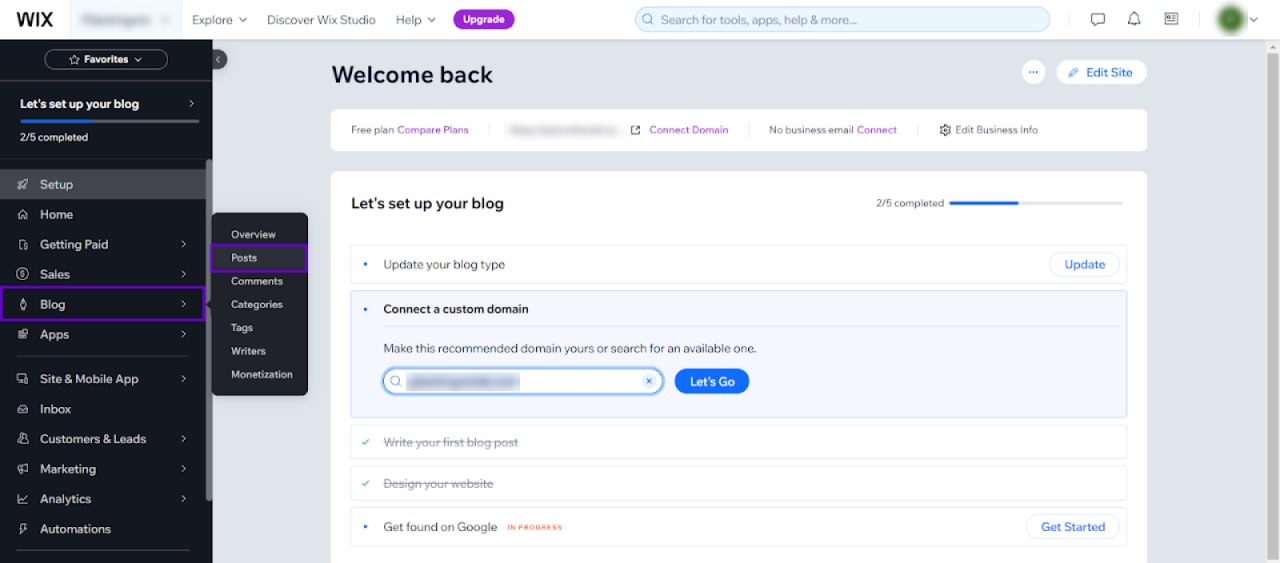Click the Update button for blog type
Screen dimensions: 1280x563
(x=1084, y=265)
